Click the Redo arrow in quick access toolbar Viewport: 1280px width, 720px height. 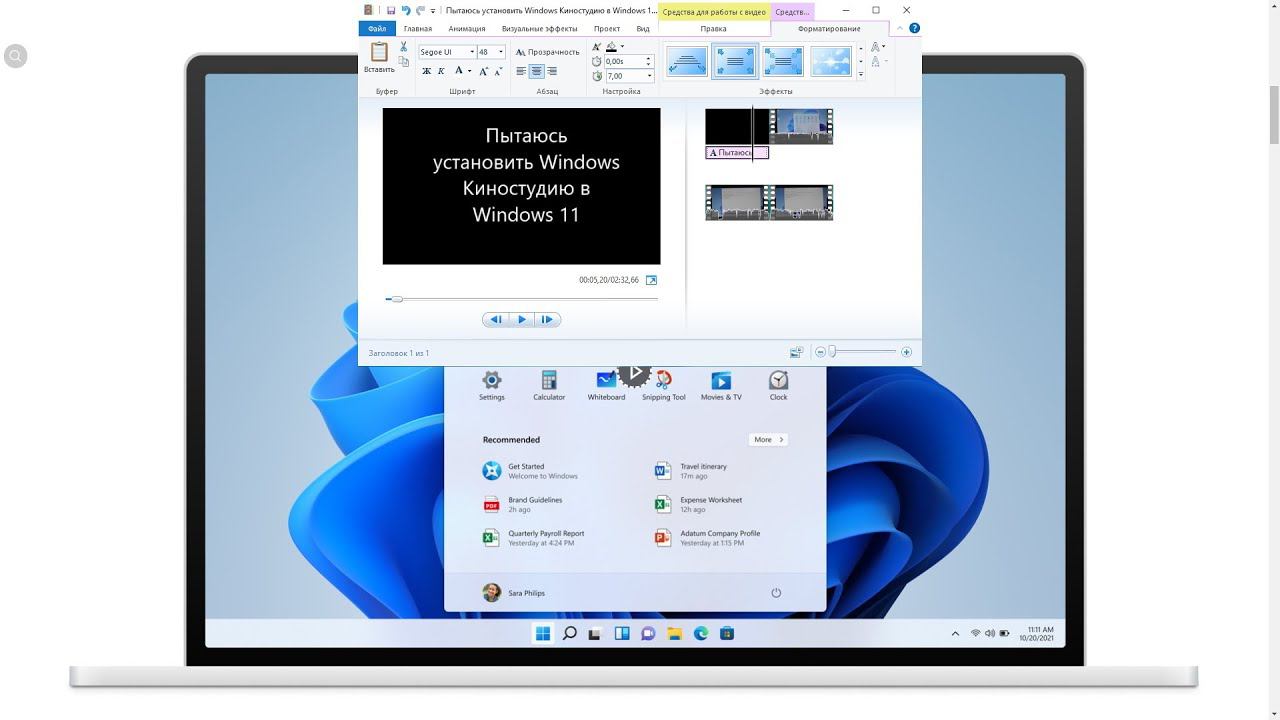click(x=420, y=11)
